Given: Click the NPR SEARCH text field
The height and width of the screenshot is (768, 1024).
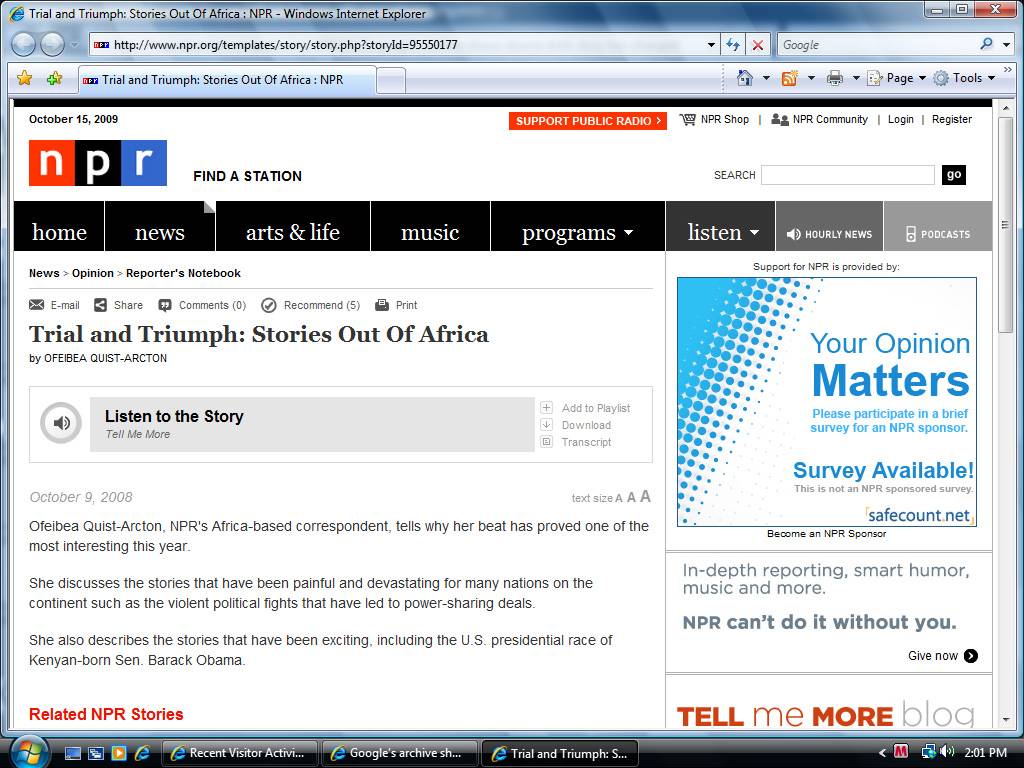Looking at the screenshot, I should click(x=848, y=175).
